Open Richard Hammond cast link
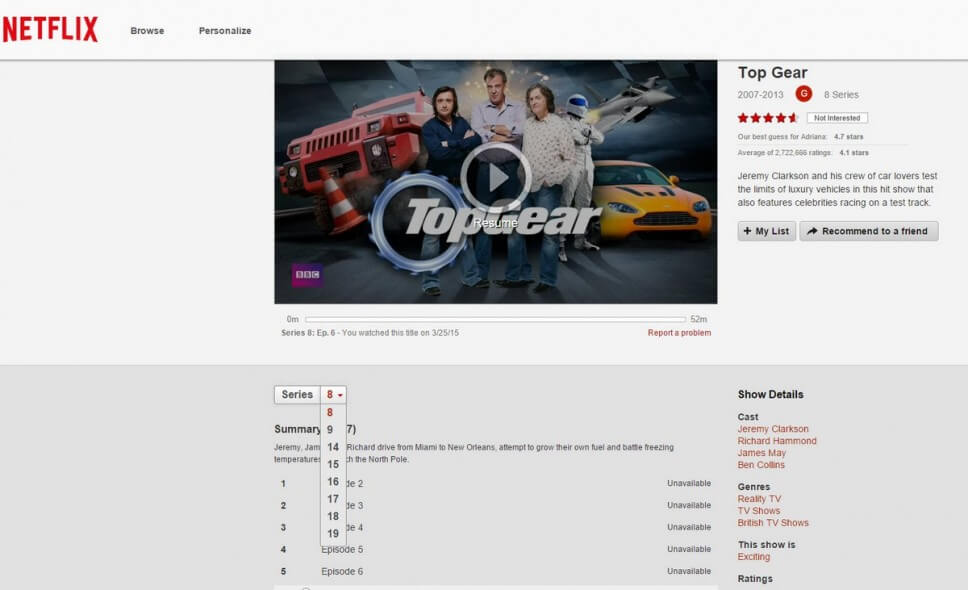Image resolution: width=968 pixels, height=590 pixels. coord(777,441)
